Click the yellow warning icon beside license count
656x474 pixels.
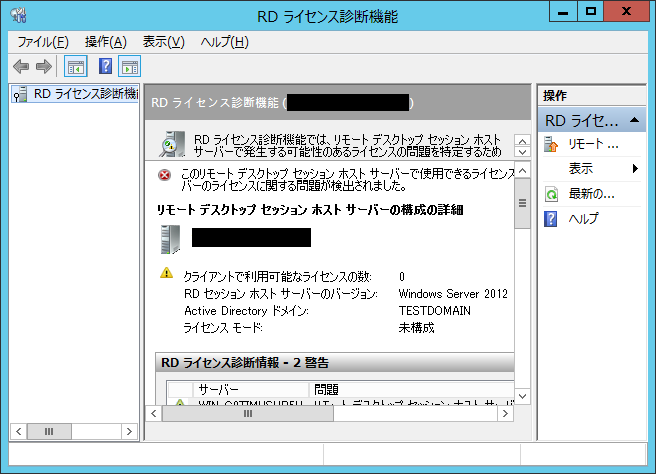tap(167, 273)
